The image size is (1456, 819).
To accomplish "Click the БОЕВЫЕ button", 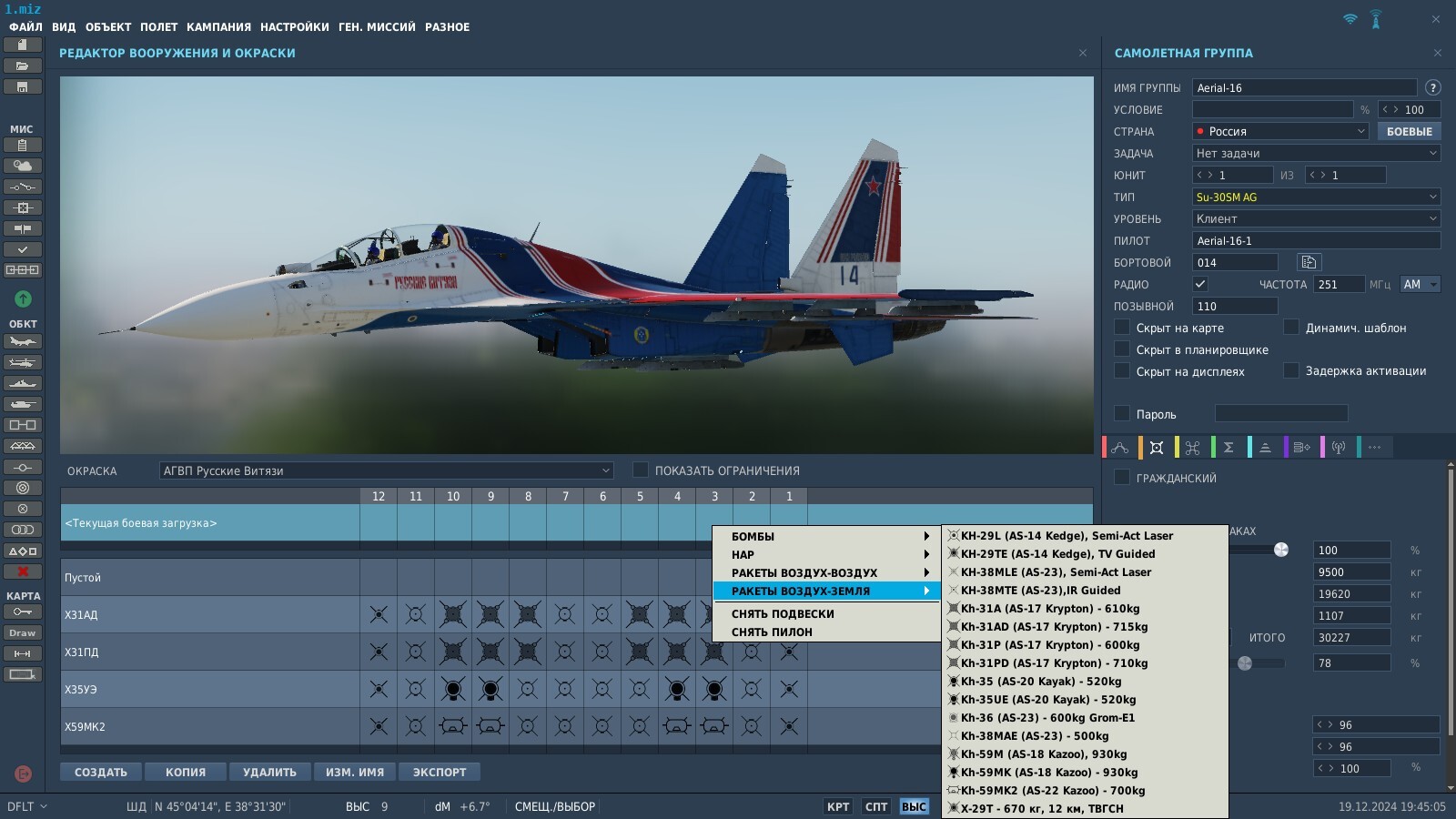I will (1409, 131).
